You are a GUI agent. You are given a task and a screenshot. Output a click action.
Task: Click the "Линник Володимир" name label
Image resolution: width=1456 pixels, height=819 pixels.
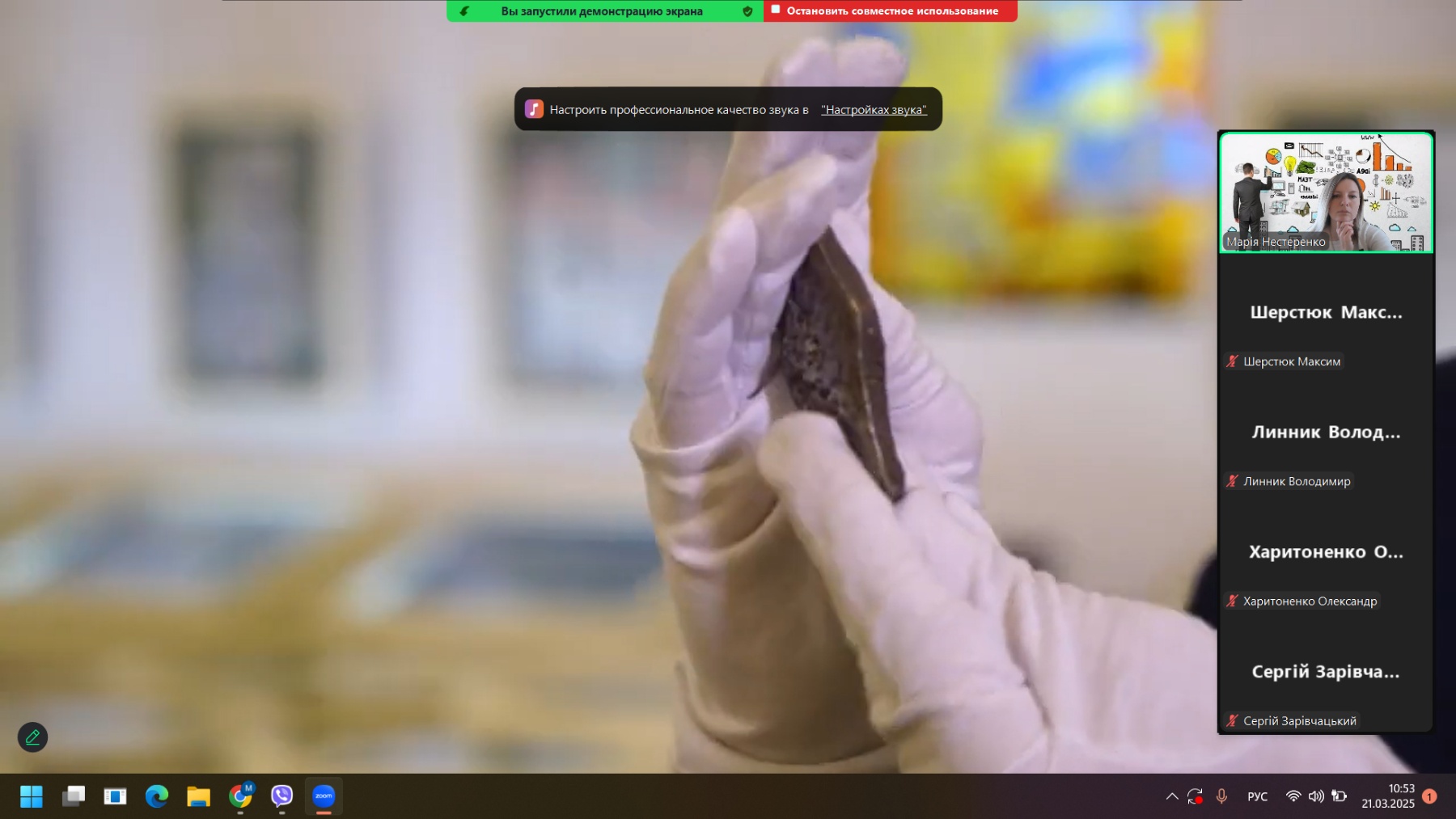tap(1297, 481)
